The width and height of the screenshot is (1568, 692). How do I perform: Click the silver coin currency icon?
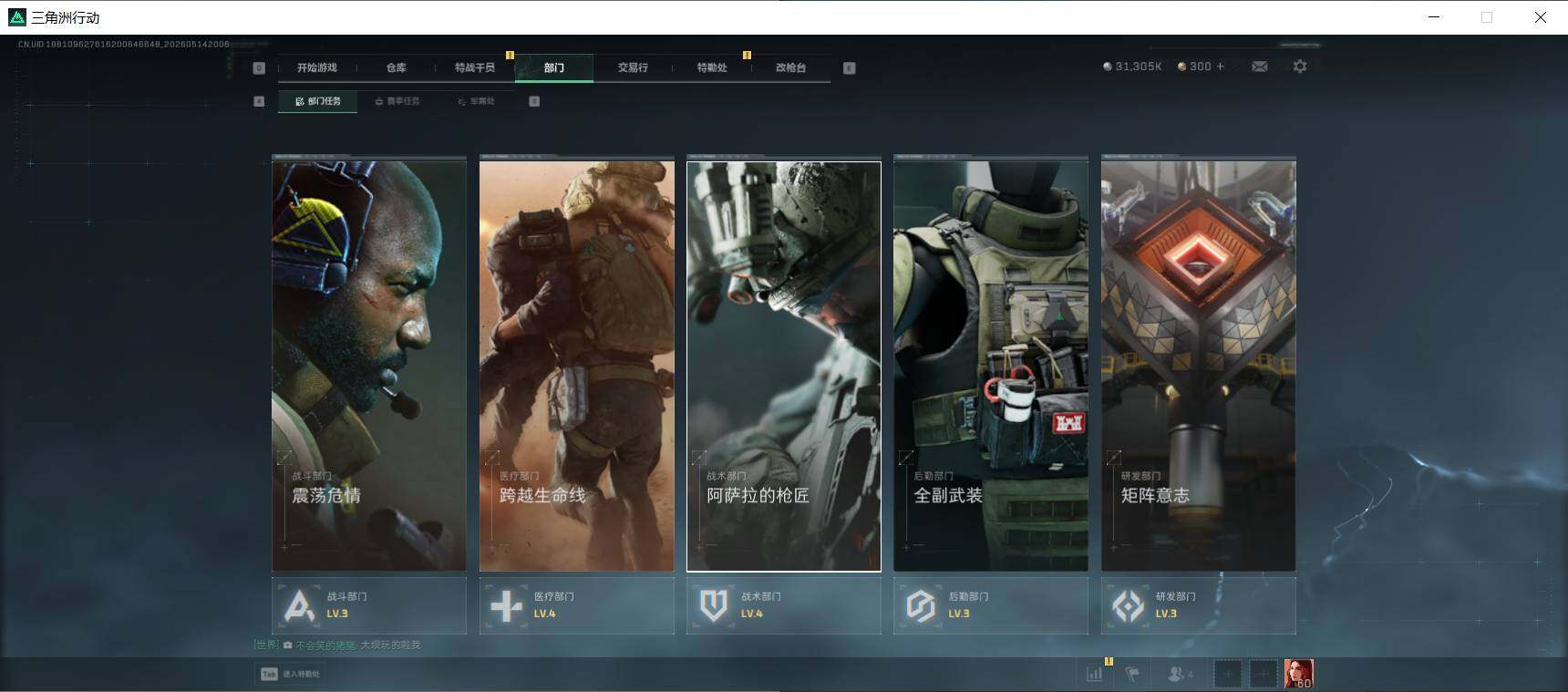[1108, 67]
